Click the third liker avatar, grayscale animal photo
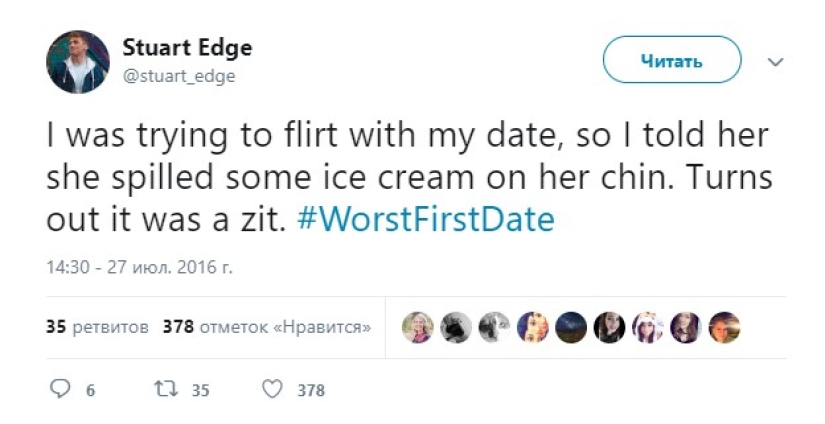The height and width of the screenshot is (424, 825). [494, 327]
